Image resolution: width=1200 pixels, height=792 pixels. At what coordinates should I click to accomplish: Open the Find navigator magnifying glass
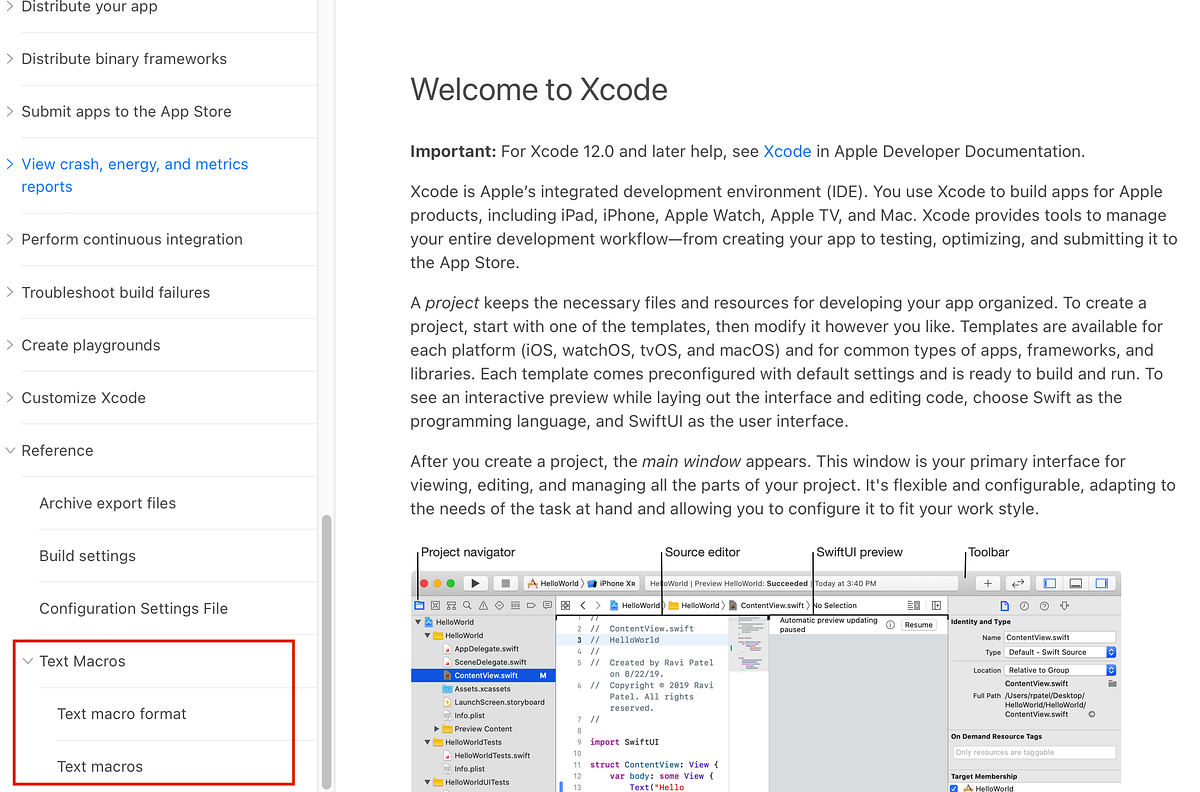[x=467, y=606]
